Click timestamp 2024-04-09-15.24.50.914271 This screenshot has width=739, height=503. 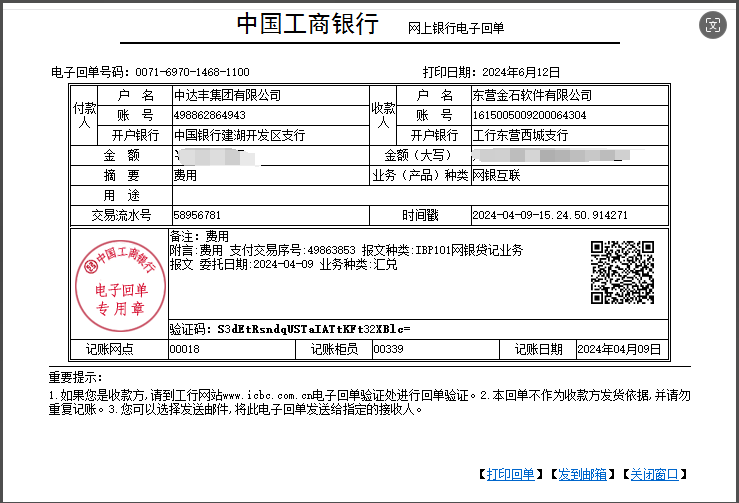(550, 215)
